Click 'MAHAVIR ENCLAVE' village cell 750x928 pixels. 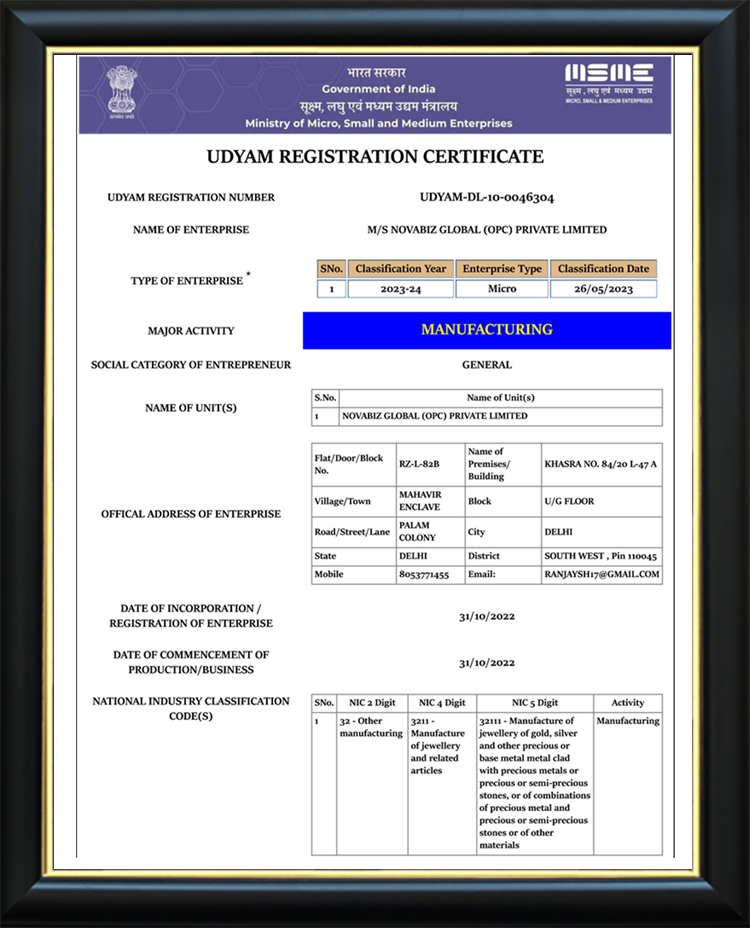[430, 501]
